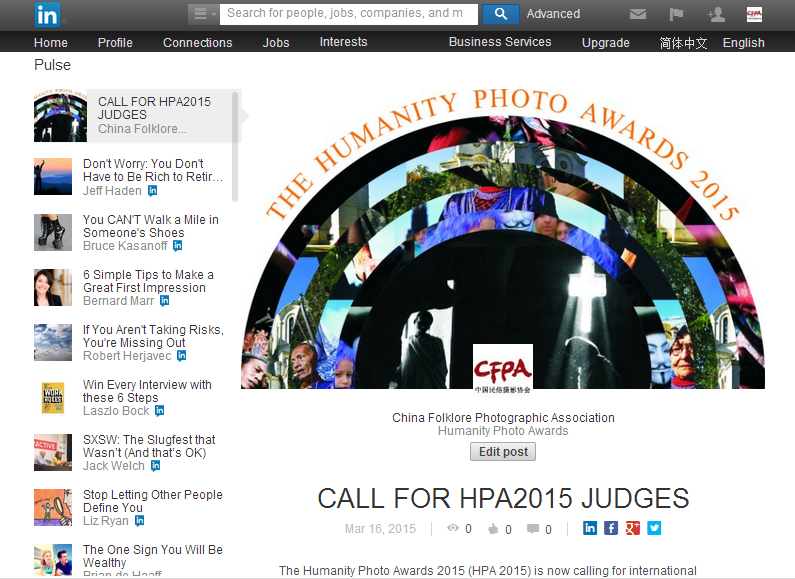
Task: Open Stop Letting Other People Define You
Action: coord(153,501)
